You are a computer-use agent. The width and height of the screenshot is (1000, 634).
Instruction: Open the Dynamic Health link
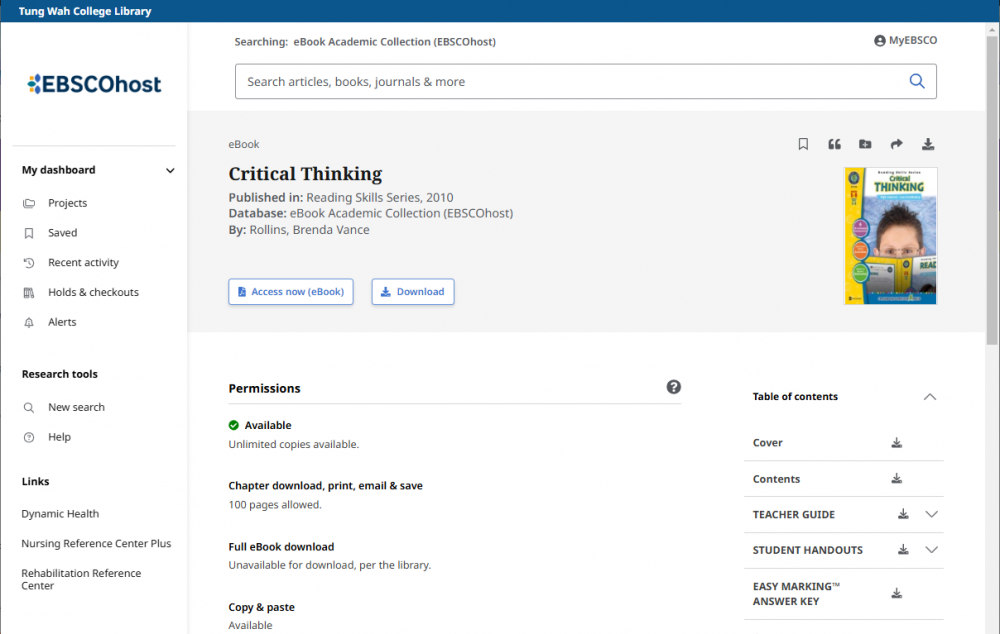click(60, 513)
